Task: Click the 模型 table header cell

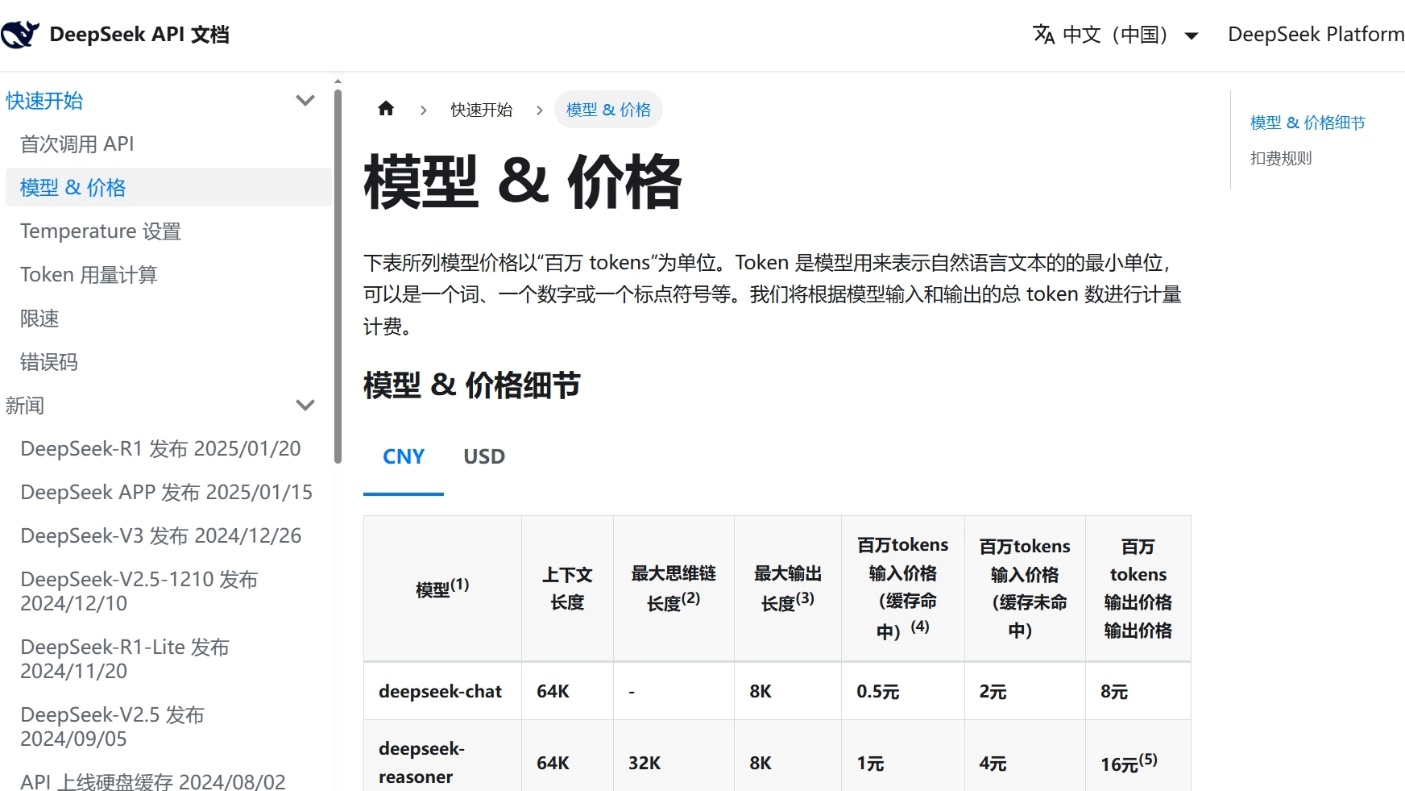Action: (x=442, y=588)
